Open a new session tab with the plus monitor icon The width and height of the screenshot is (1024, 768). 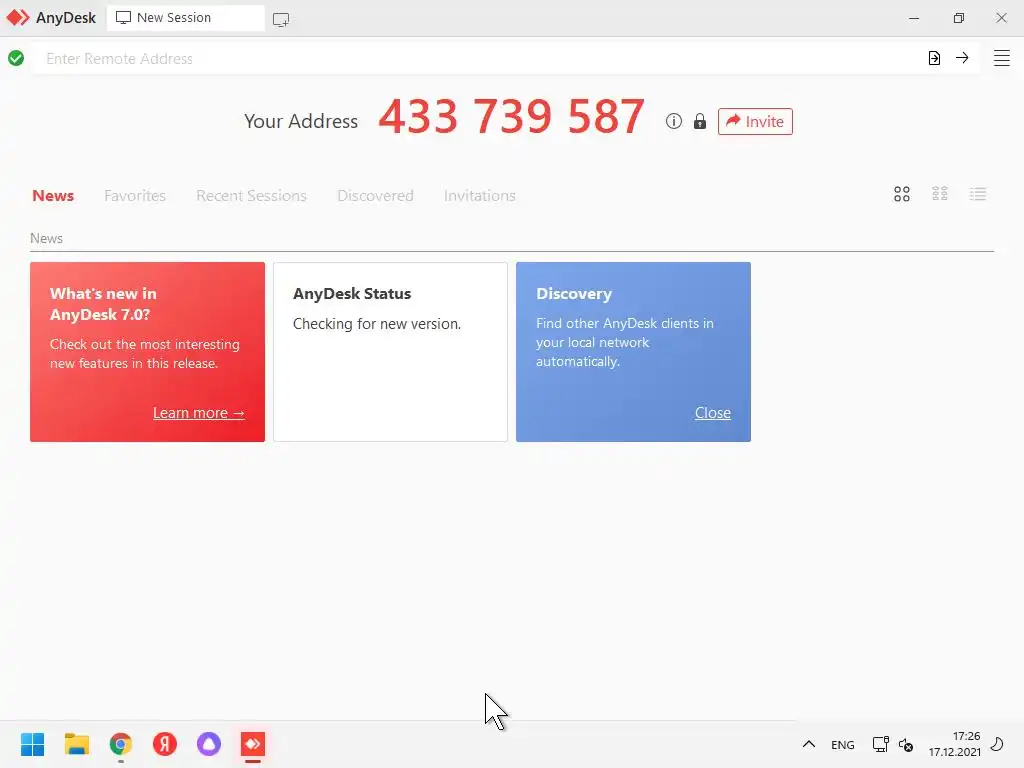coord(281,20)
